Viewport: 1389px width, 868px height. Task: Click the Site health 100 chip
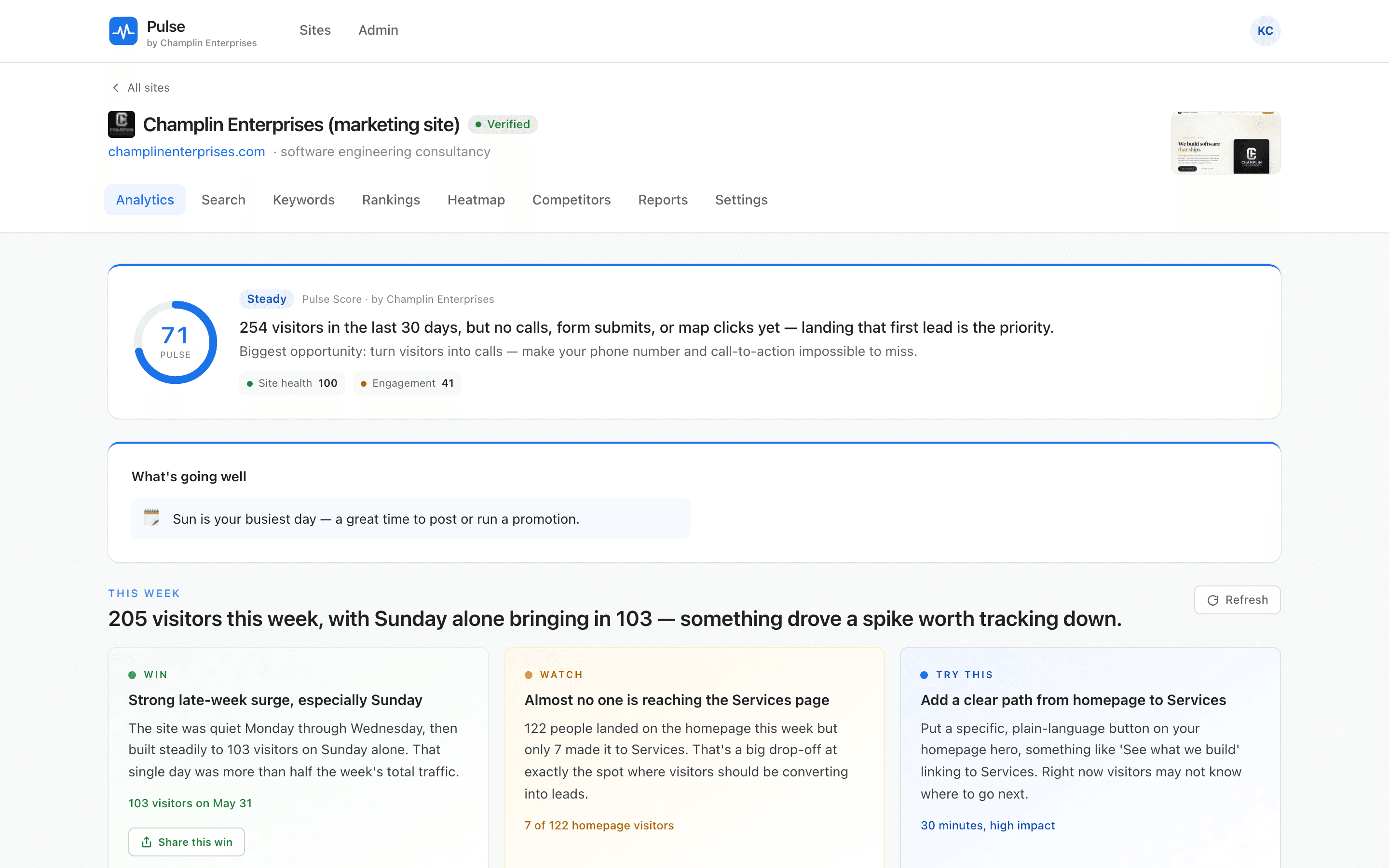(292, 383)
